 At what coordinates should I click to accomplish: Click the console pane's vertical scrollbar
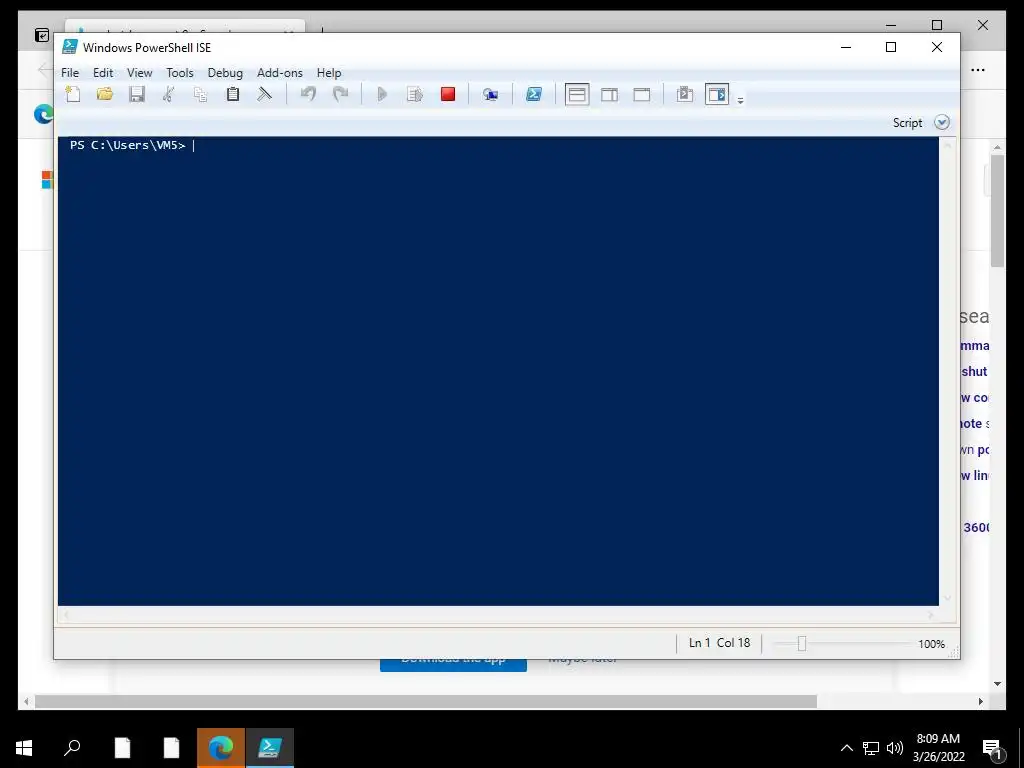coord(947,371)
